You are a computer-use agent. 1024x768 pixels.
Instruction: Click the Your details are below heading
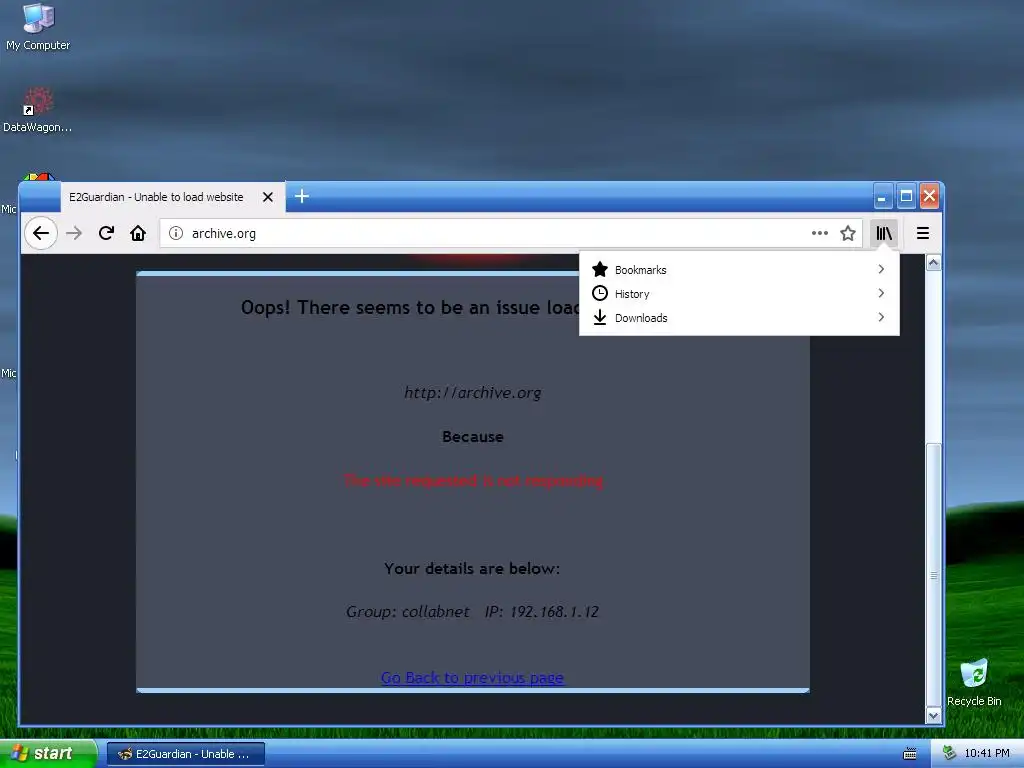coord(472,569)
